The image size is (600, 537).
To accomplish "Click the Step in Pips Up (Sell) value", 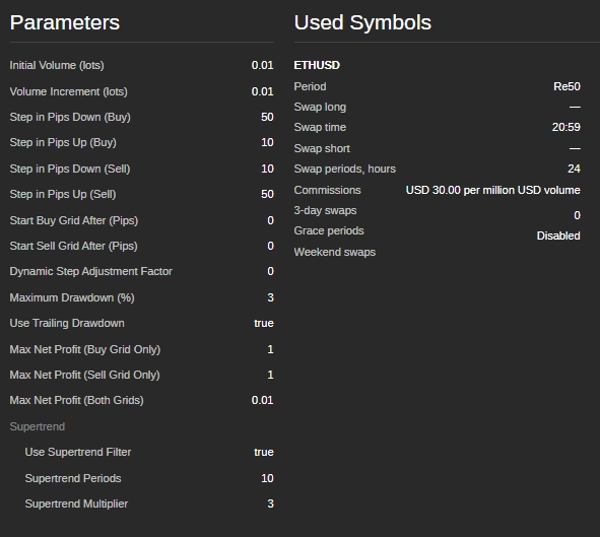I will point(267,194).
